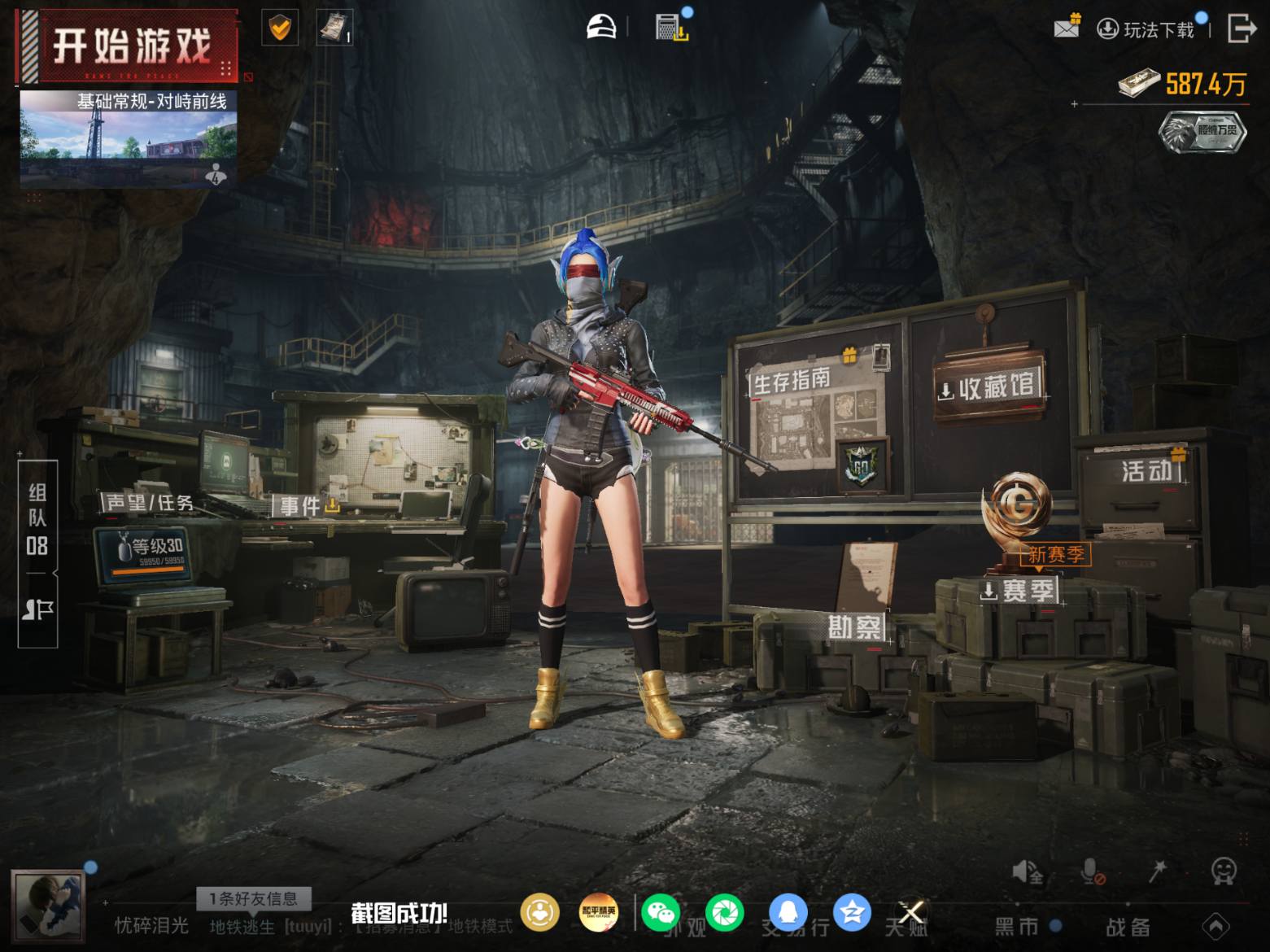1270x952 pixels.
Task: Select the game mode map thumbnail
Action: click(129, 139)
